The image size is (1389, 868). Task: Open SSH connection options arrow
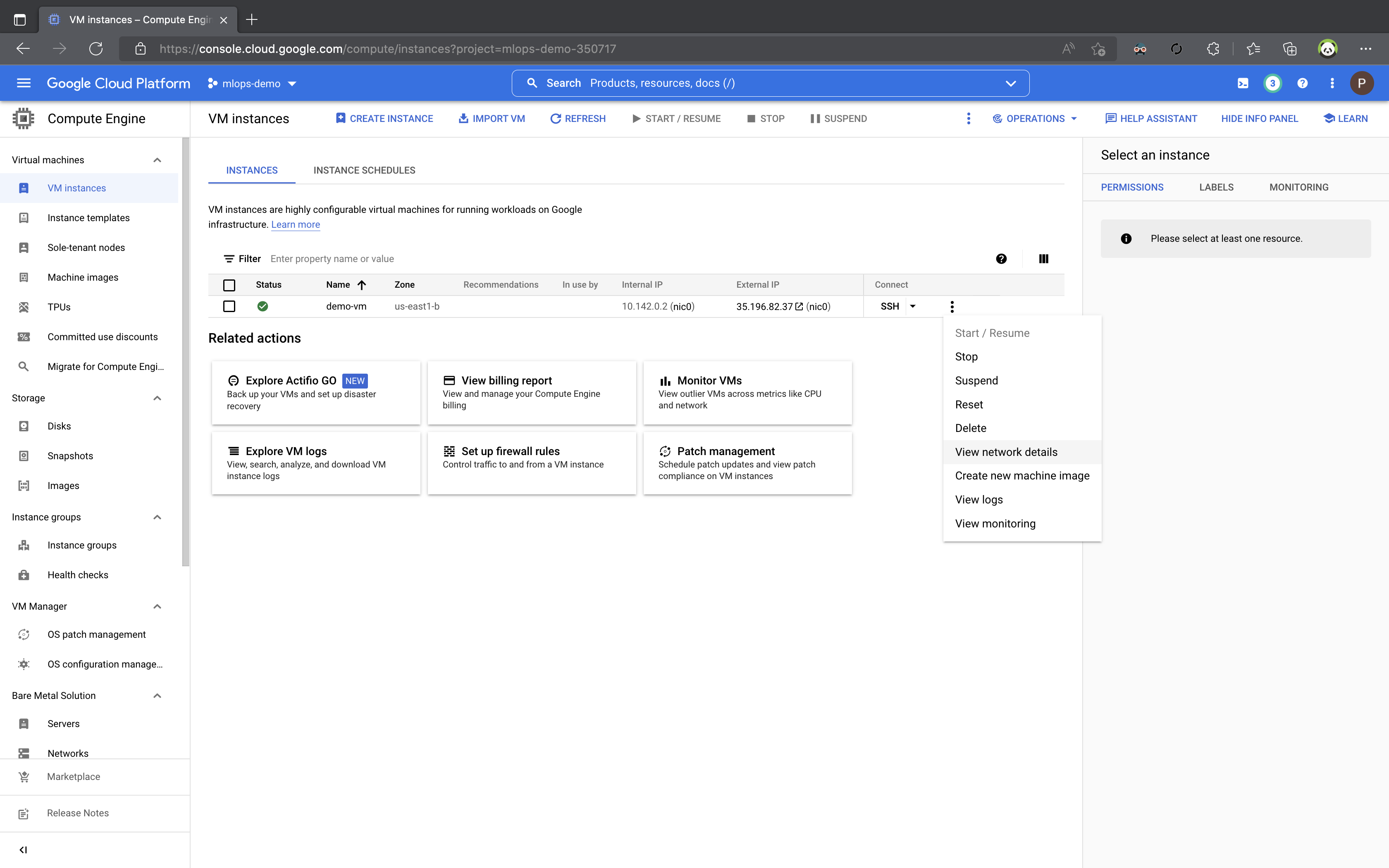(913, 307)
